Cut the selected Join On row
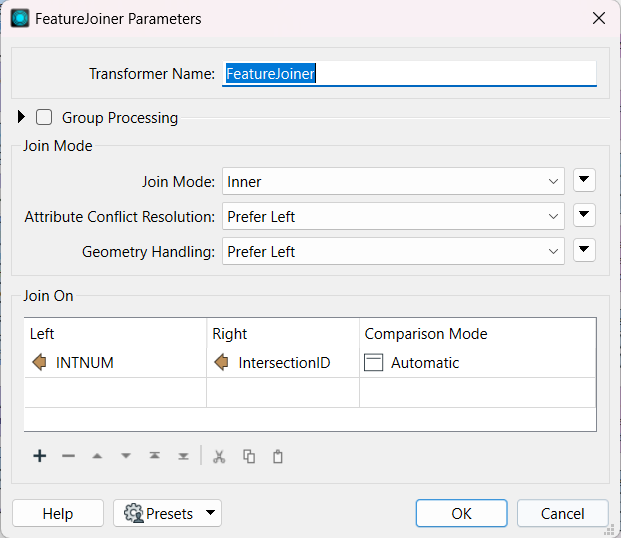Screen dimensions: 621x538 pos(219,456)
